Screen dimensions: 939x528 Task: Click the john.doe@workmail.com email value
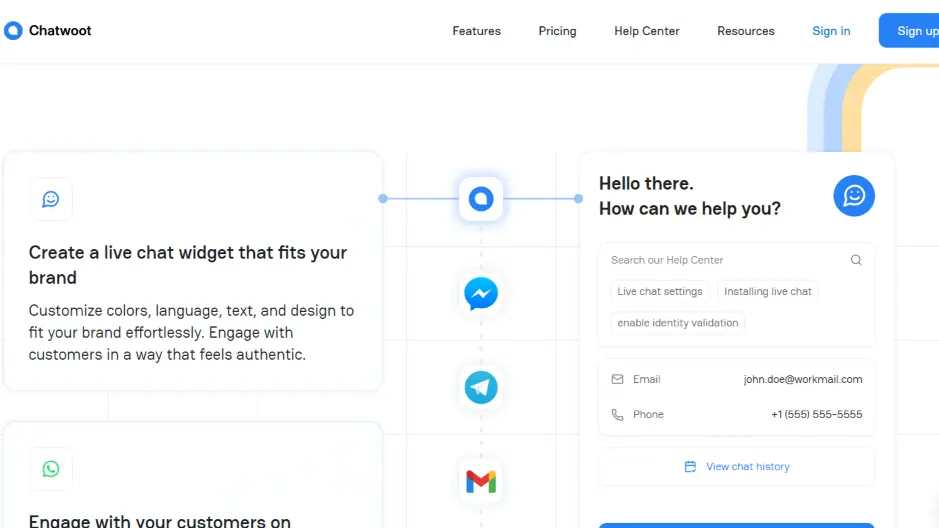click(x=802, y=379)
